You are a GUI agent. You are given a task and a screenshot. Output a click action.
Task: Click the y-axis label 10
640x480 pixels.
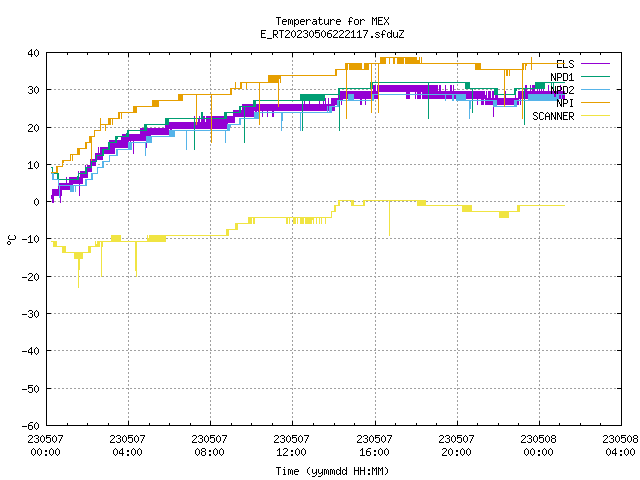pyautogui.click(x=33, y=165)
